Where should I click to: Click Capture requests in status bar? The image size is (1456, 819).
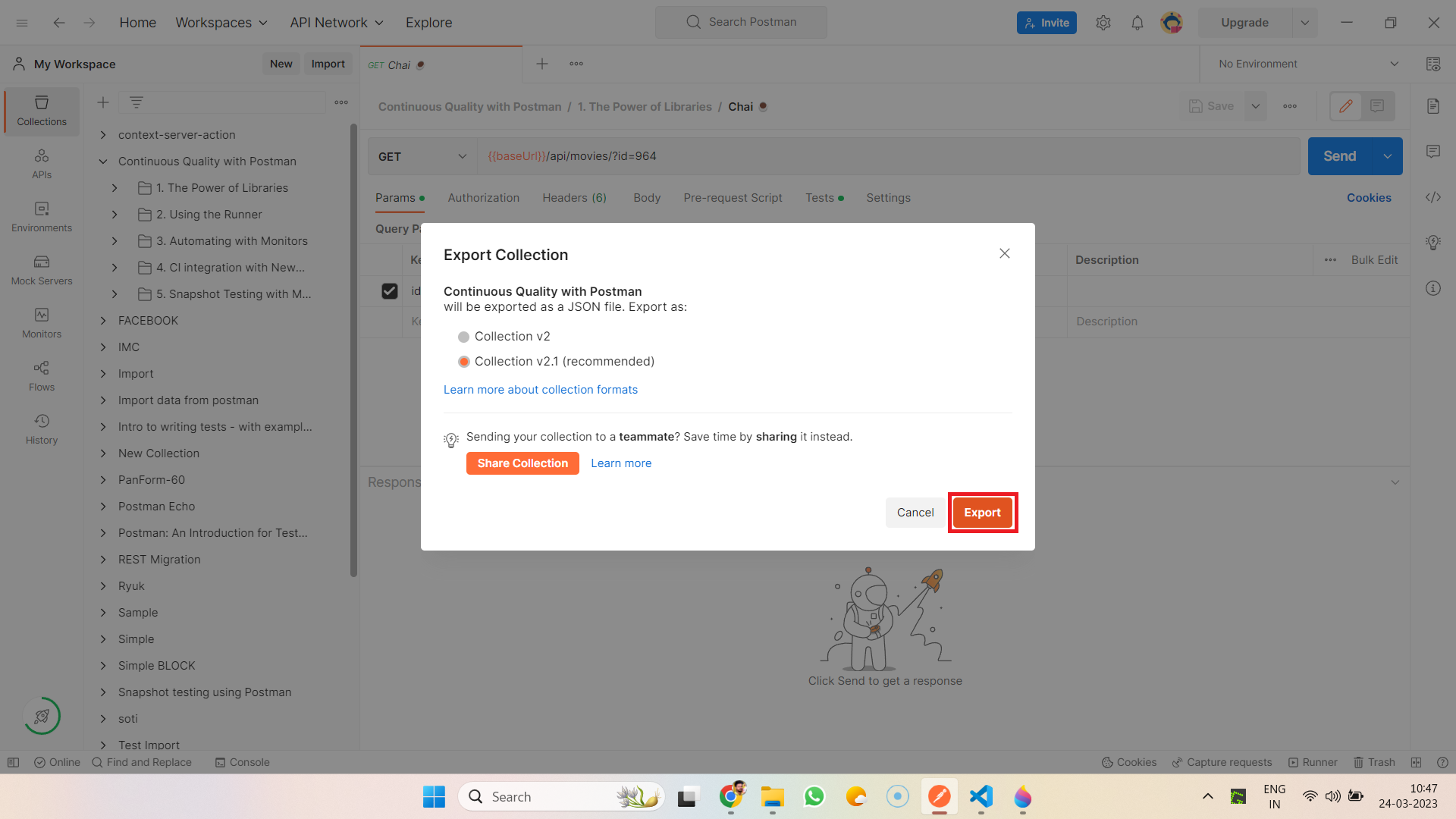point(1222,762)
